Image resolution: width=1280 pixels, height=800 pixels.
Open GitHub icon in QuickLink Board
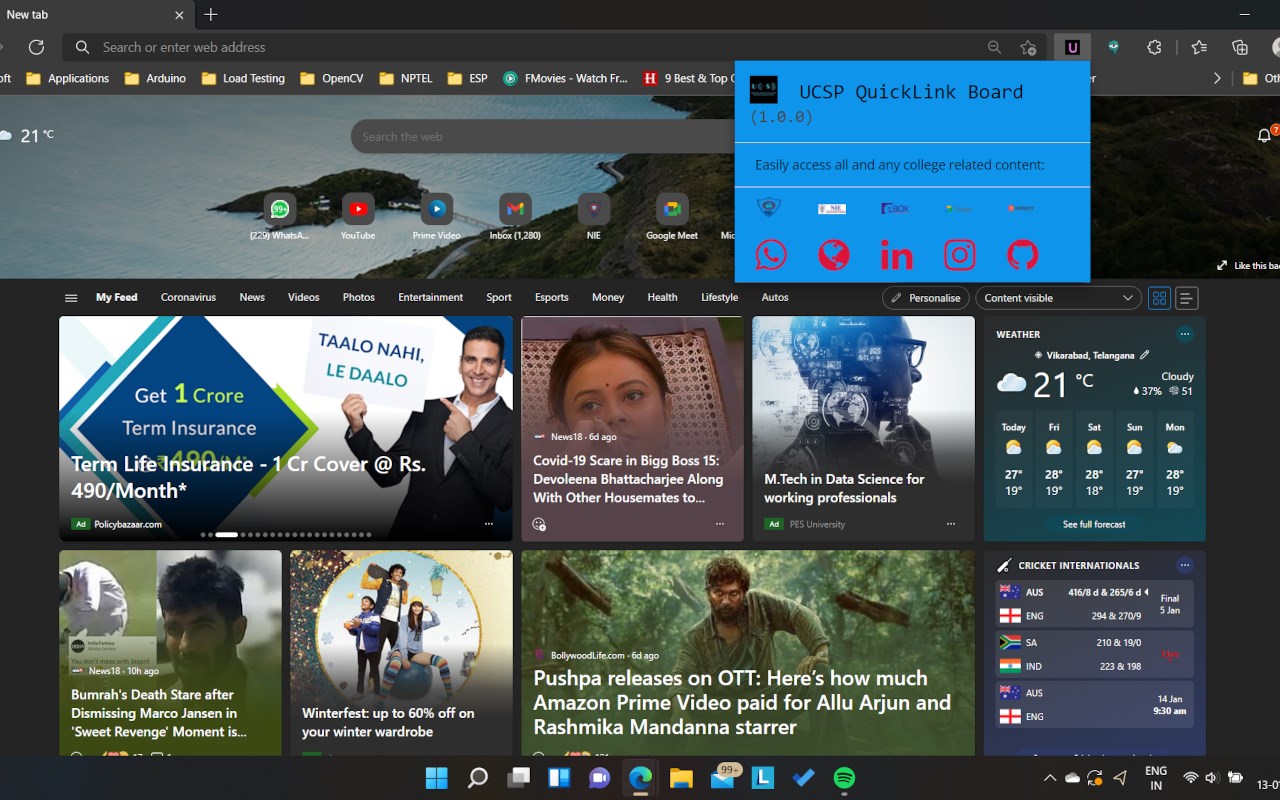(1022, 255)
